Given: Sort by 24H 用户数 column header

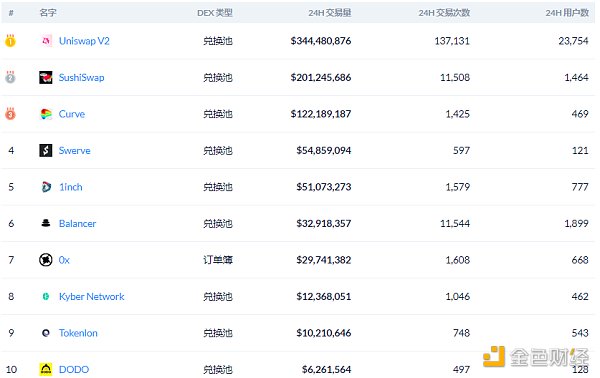Looking at the screenshot, I should click(567, 13).
